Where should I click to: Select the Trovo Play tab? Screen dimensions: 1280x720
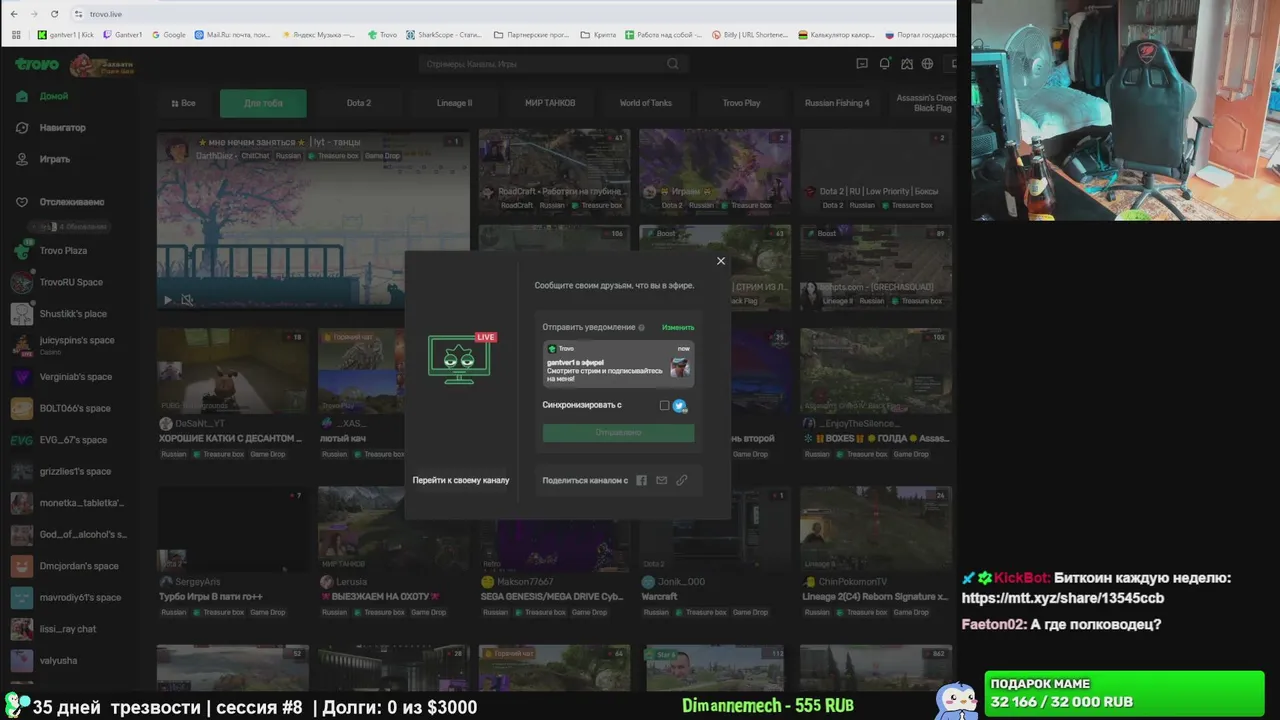coord(741,103)
